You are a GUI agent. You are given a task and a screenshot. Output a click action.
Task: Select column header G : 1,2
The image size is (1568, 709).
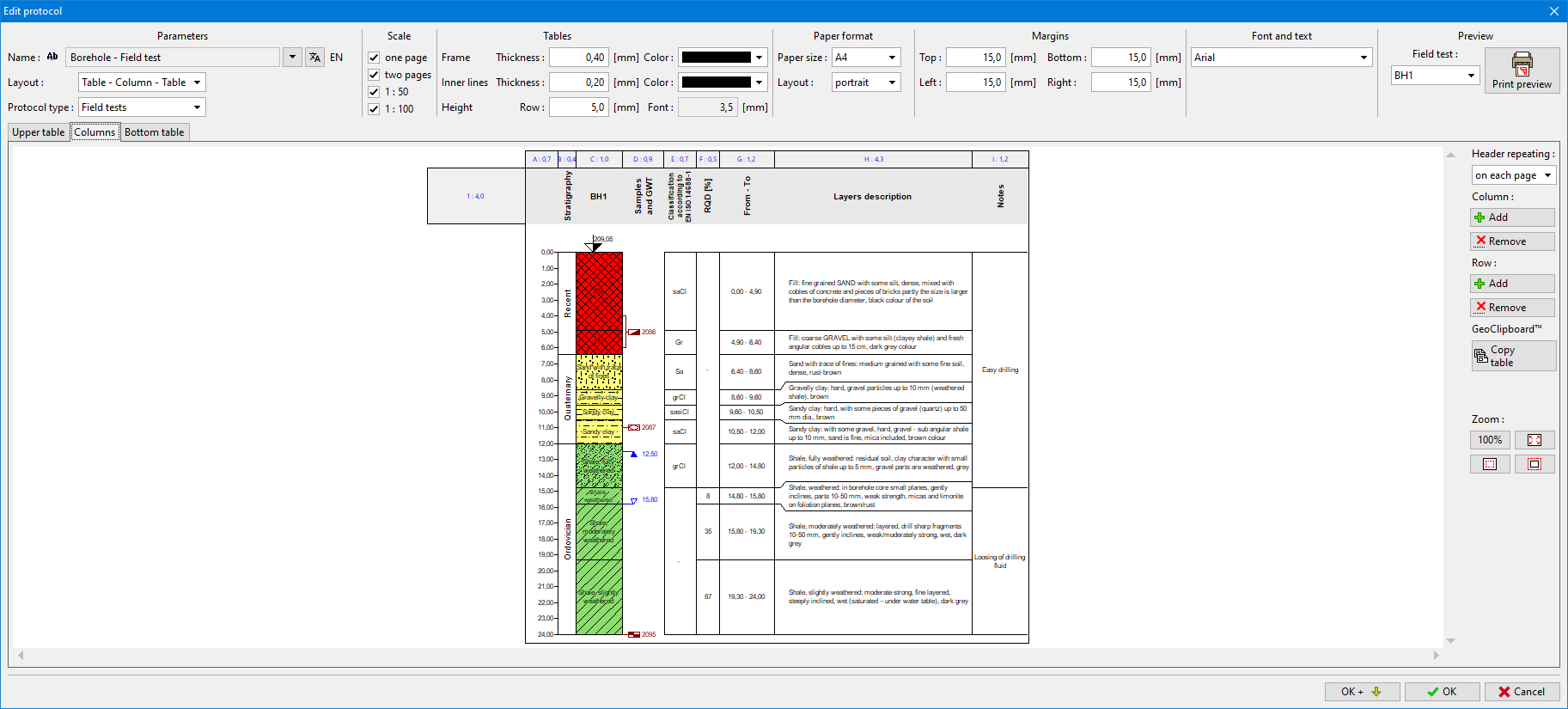(x=747, y=159)
